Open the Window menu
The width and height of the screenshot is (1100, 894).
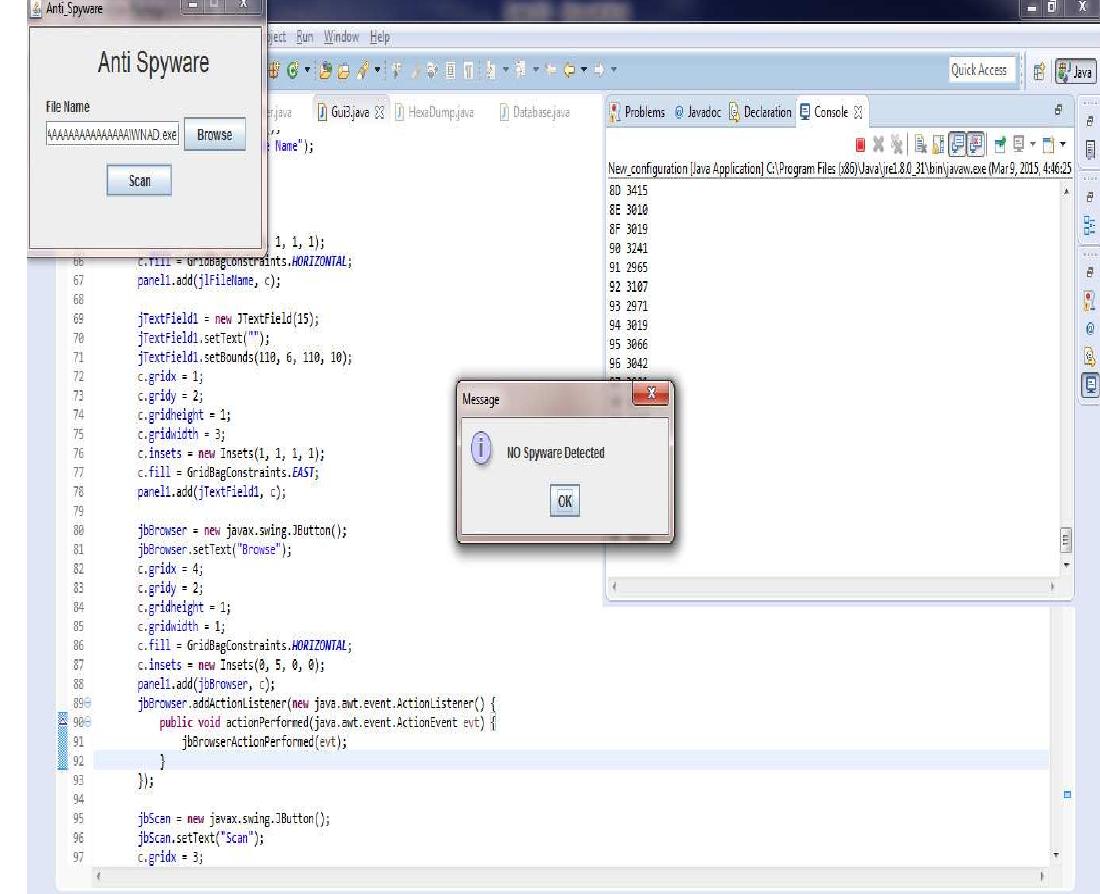(342, 37)
